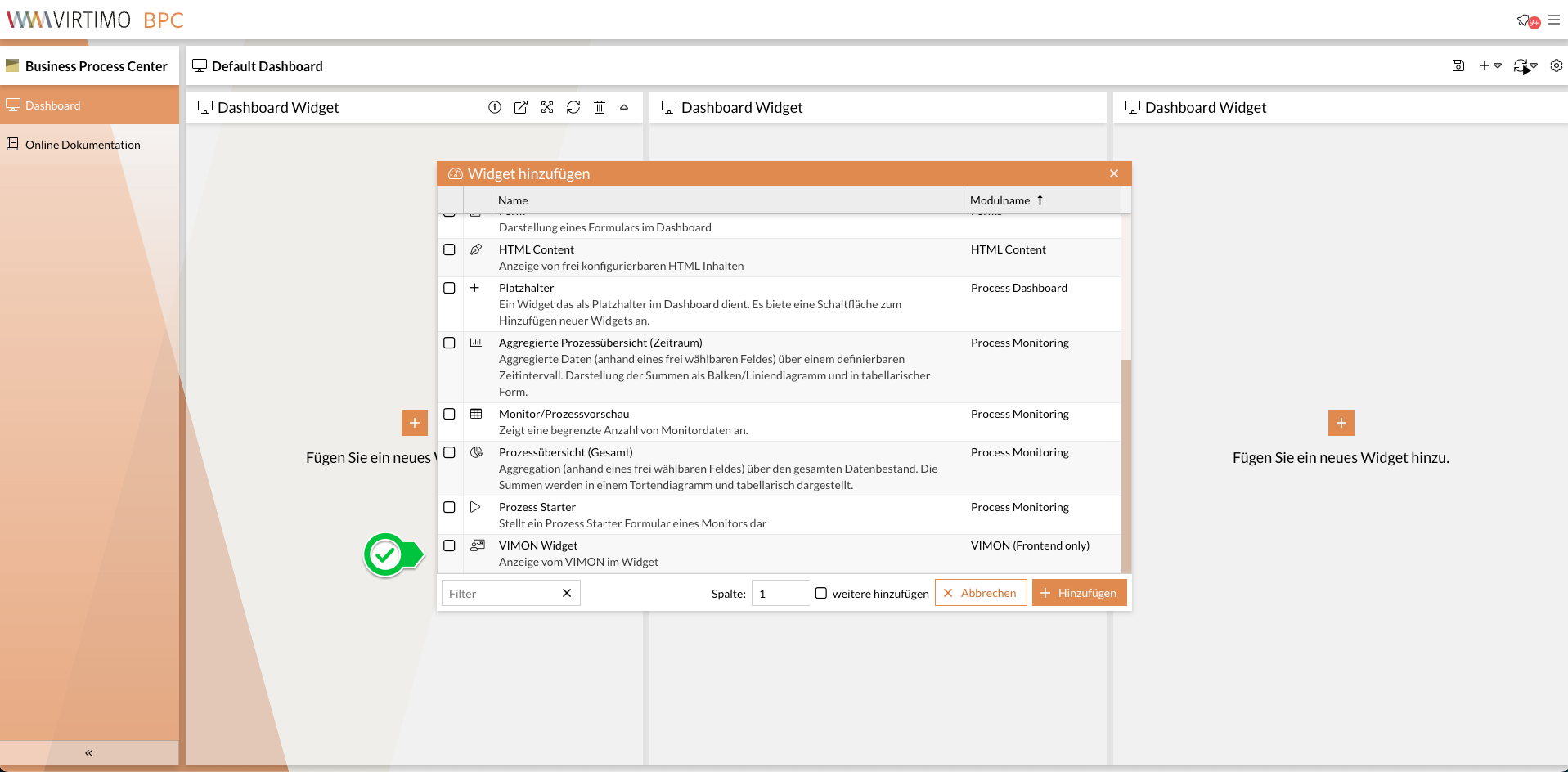The image size is (1568, 772).
Task: Open Online Dokumentation in sidebar
Action: coord(83,145)
